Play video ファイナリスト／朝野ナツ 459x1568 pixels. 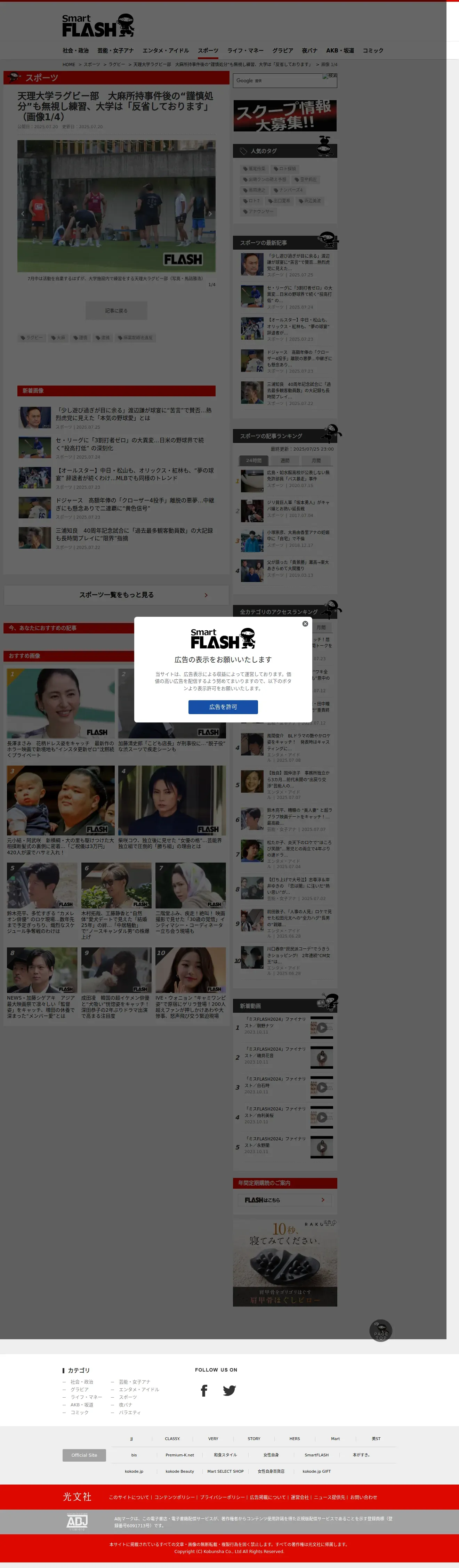pos(321,1027)
